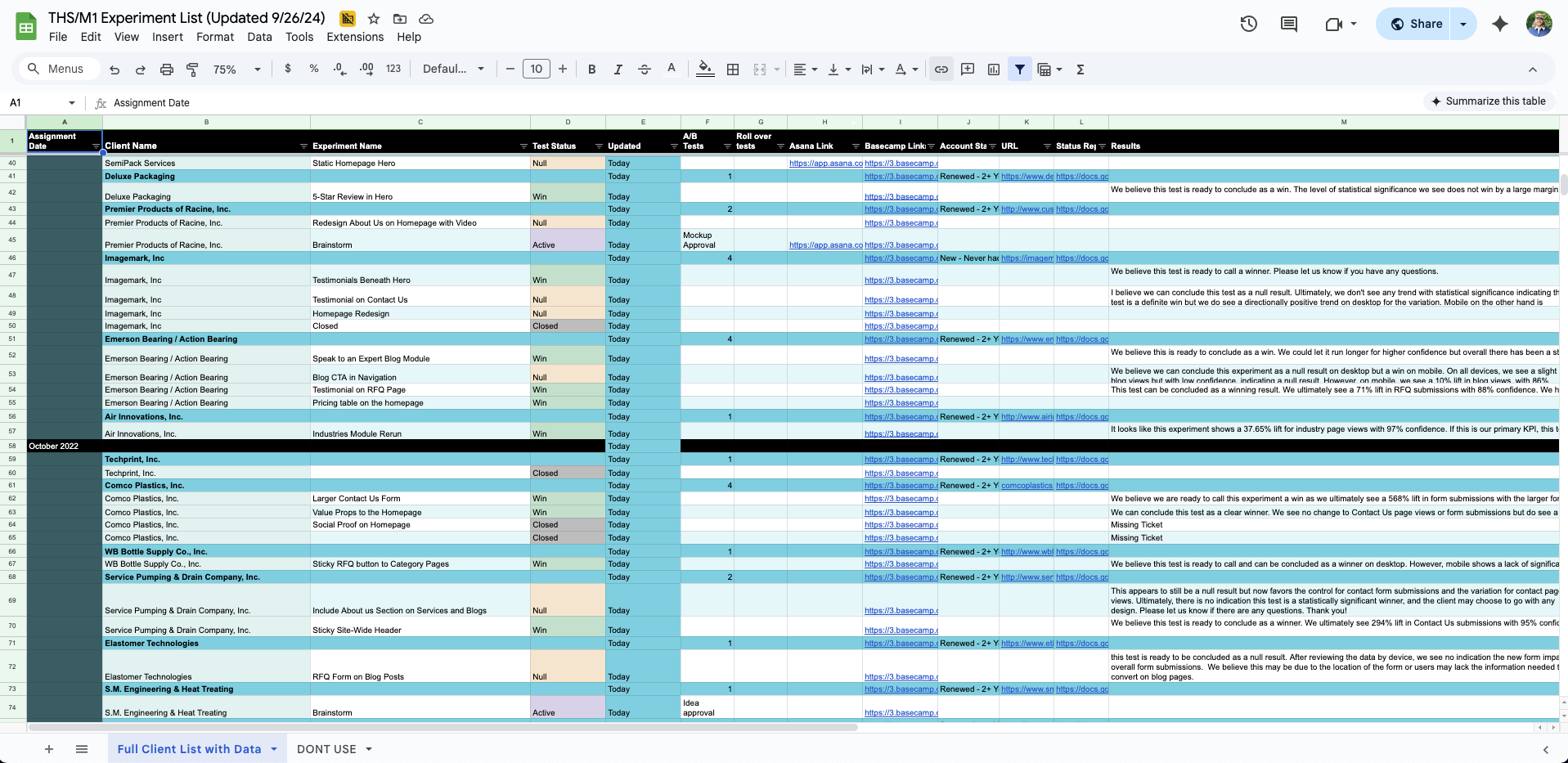Click the Redo arrow icon

tap(141, 70)
